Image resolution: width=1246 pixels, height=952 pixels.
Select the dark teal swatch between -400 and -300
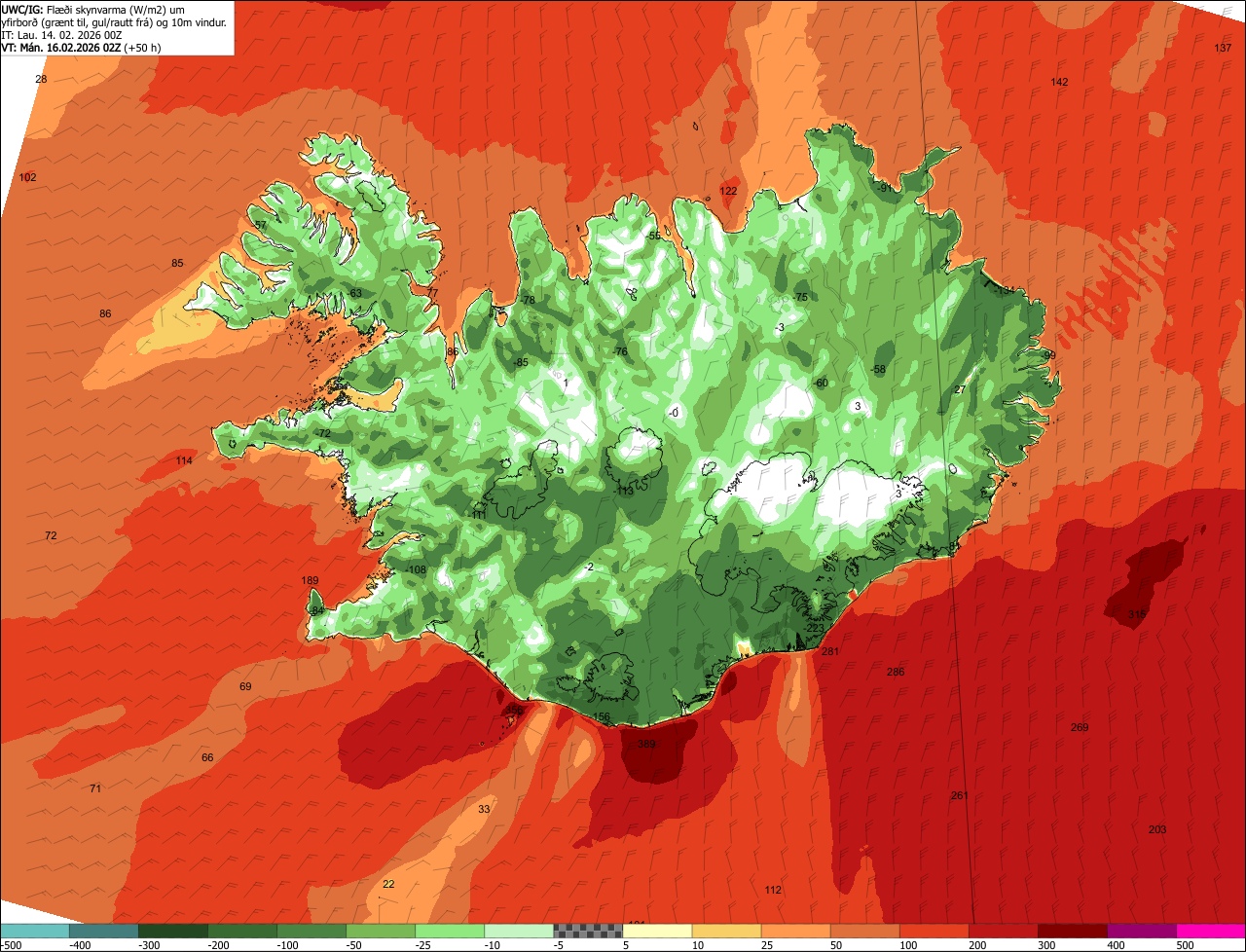pos(103,931)
